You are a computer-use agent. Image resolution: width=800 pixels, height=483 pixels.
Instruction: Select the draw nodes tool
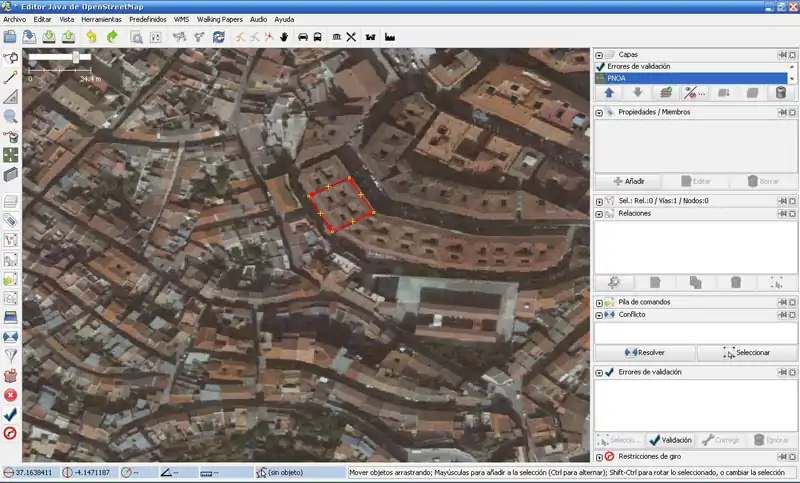click(11, 78)
